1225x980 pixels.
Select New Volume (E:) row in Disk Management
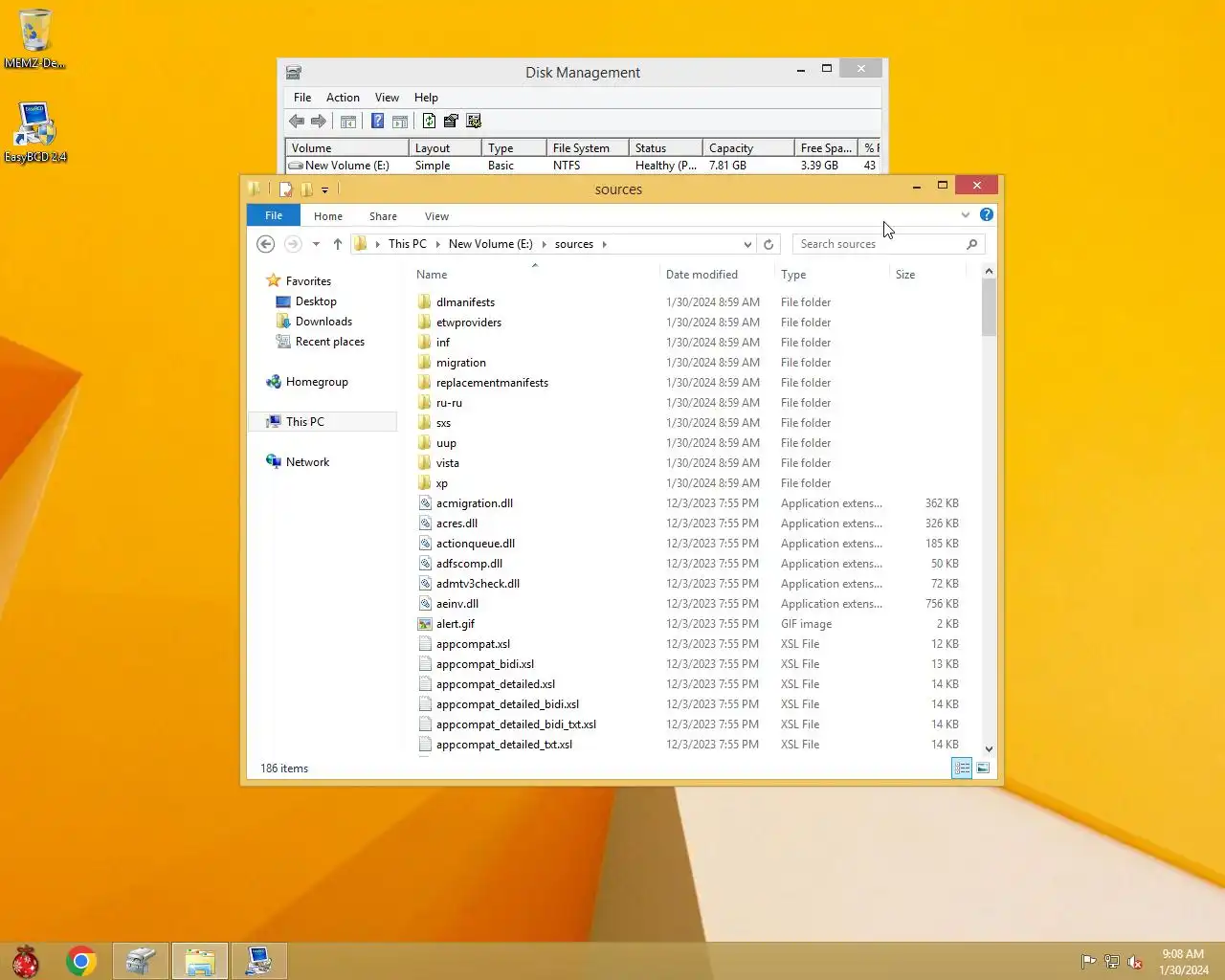pos(583,166)
